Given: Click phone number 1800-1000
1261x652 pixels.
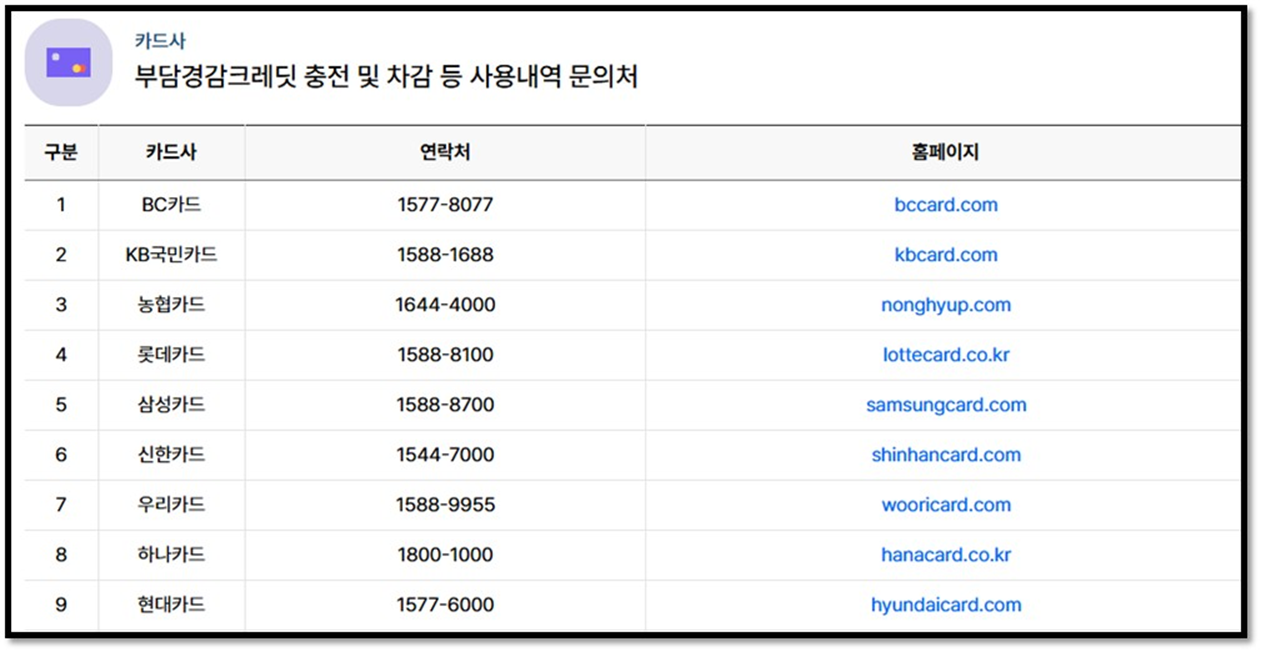Looking at the screenshot, I should (x=445, y=555).
